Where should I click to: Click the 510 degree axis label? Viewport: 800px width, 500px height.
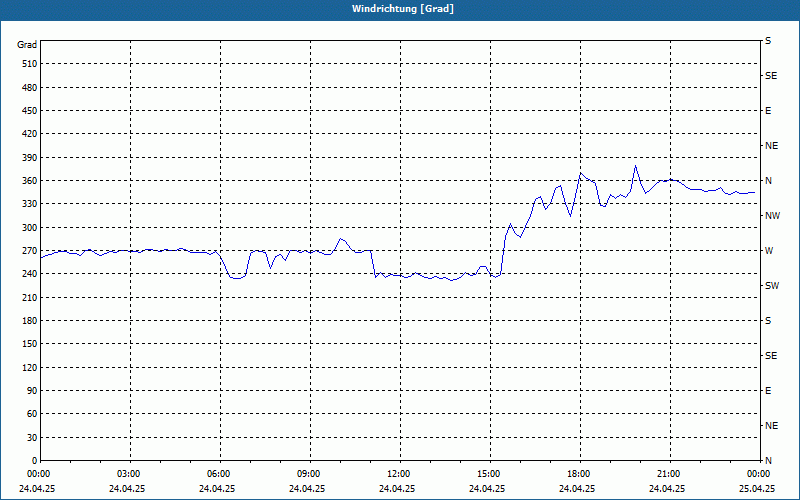30,64
